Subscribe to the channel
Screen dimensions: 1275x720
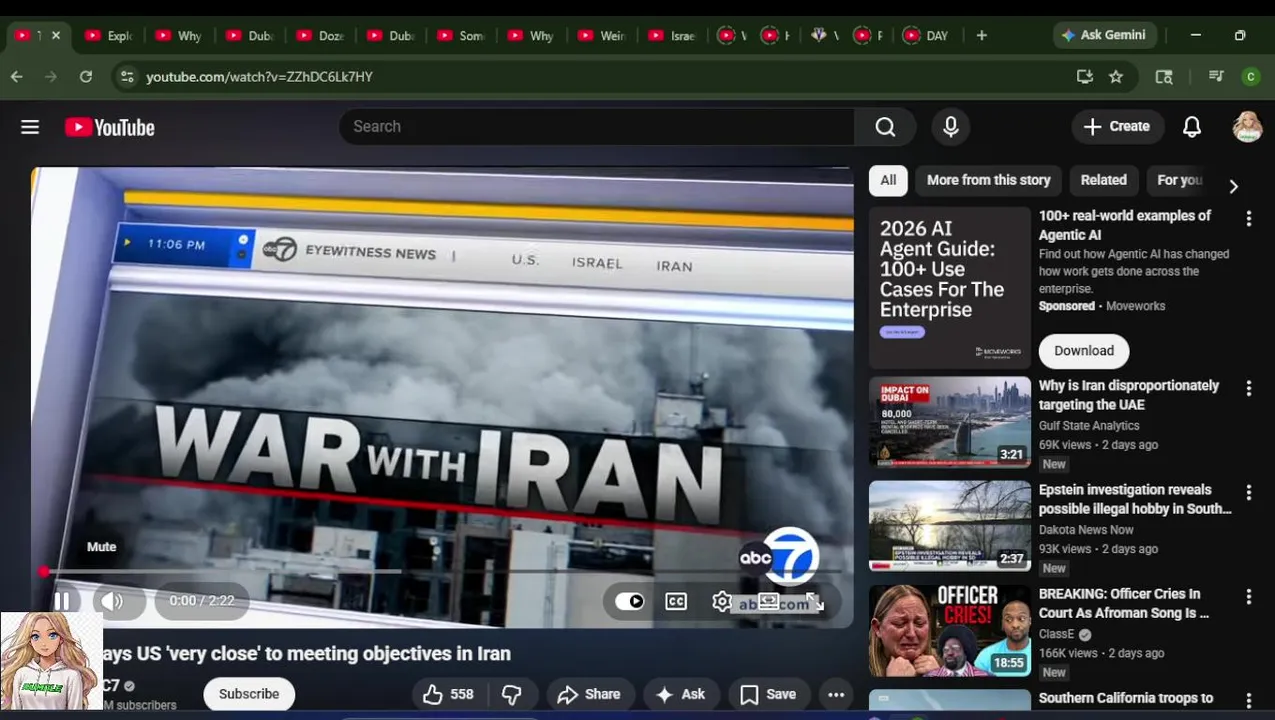249,694
